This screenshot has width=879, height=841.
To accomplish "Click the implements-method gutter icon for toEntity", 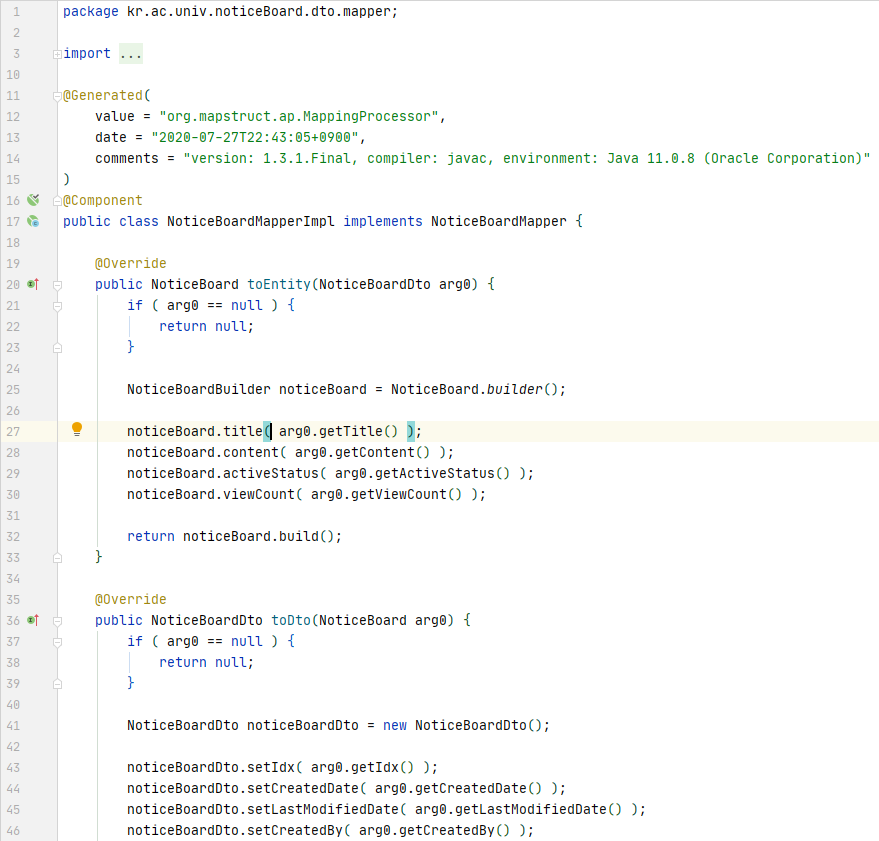I will click(33, 284).
